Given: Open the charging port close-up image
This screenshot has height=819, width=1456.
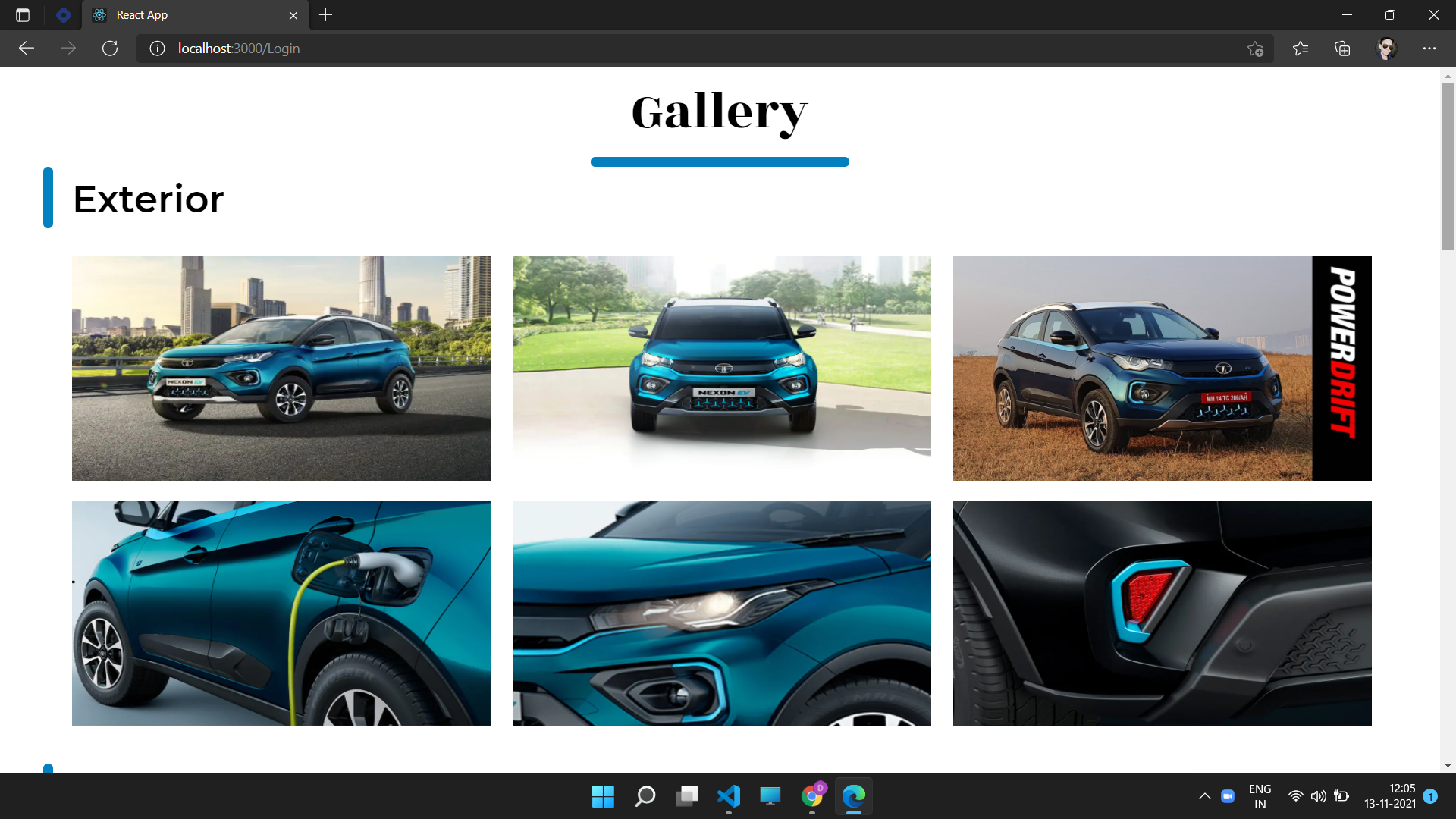Looking at the screenshot, I should pos(281,613).
